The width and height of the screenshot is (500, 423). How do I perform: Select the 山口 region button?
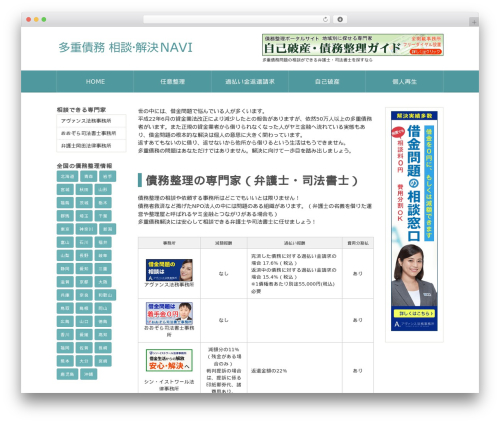pyautogui.click(x=84, y=321)
